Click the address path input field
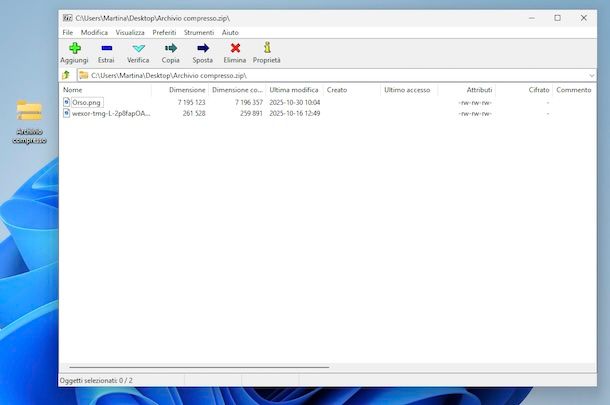The image size is (610, 405). (x=337, y=75)
